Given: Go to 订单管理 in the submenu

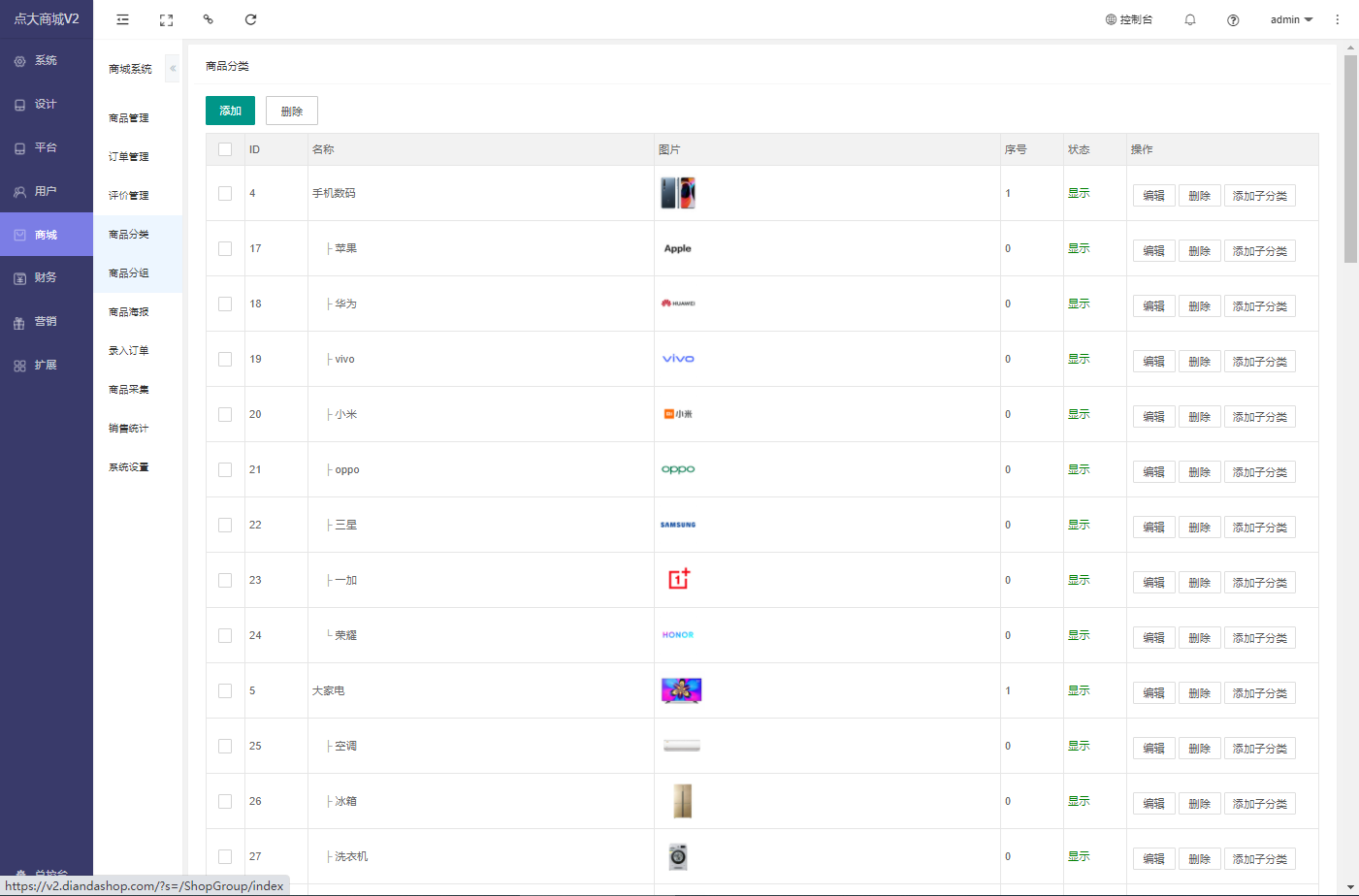Looking at the screenshot, I should pos(129,157).
